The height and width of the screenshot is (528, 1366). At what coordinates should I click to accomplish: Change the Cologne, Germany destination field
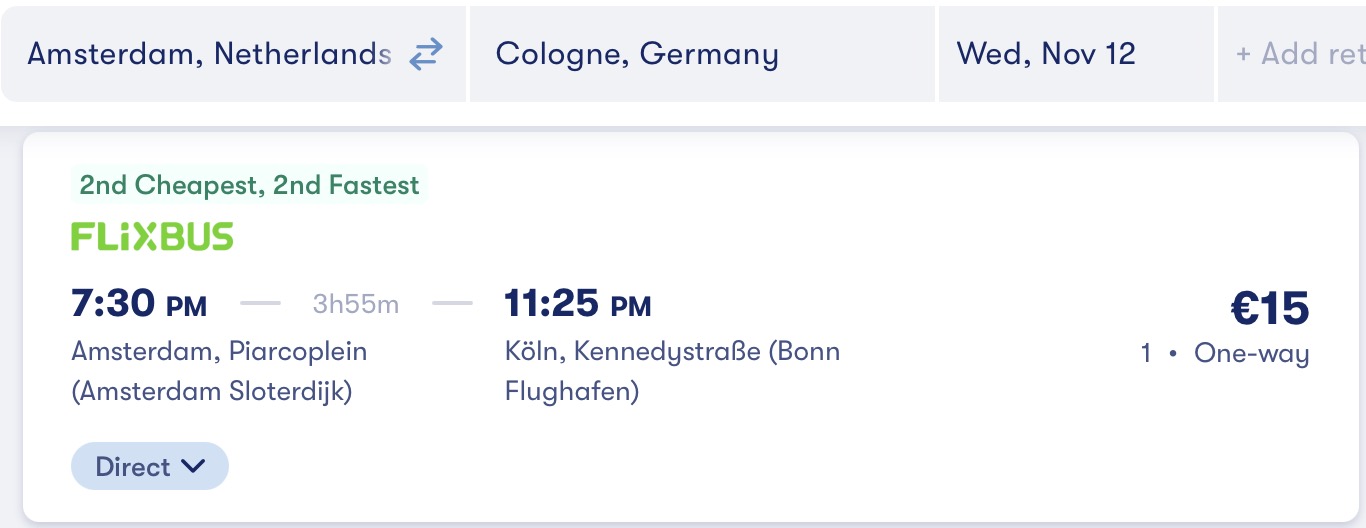coord(637,54)
